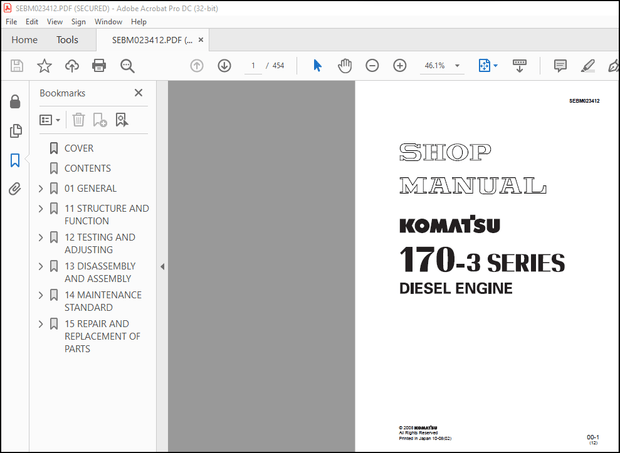Jump to COVER bookmark
The image size is (620, 453).
[x=79, y=148]
